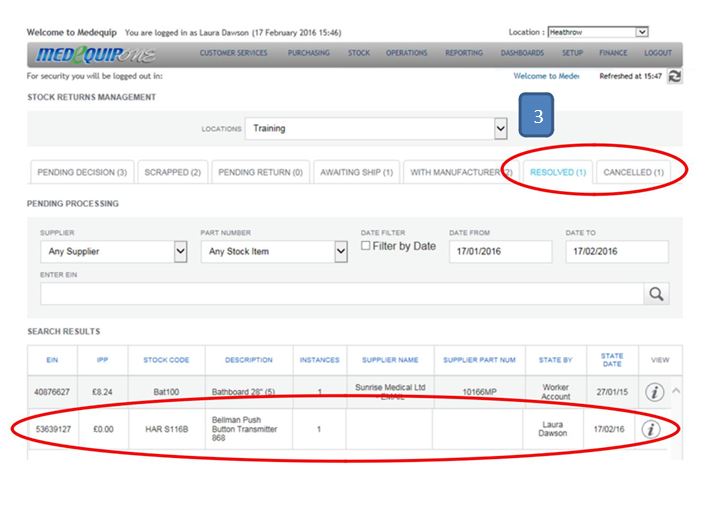Image resolution: width=723 pixels, height=506 pixels.
Task: Click stock code Bat100
Action: coord(166,392)
